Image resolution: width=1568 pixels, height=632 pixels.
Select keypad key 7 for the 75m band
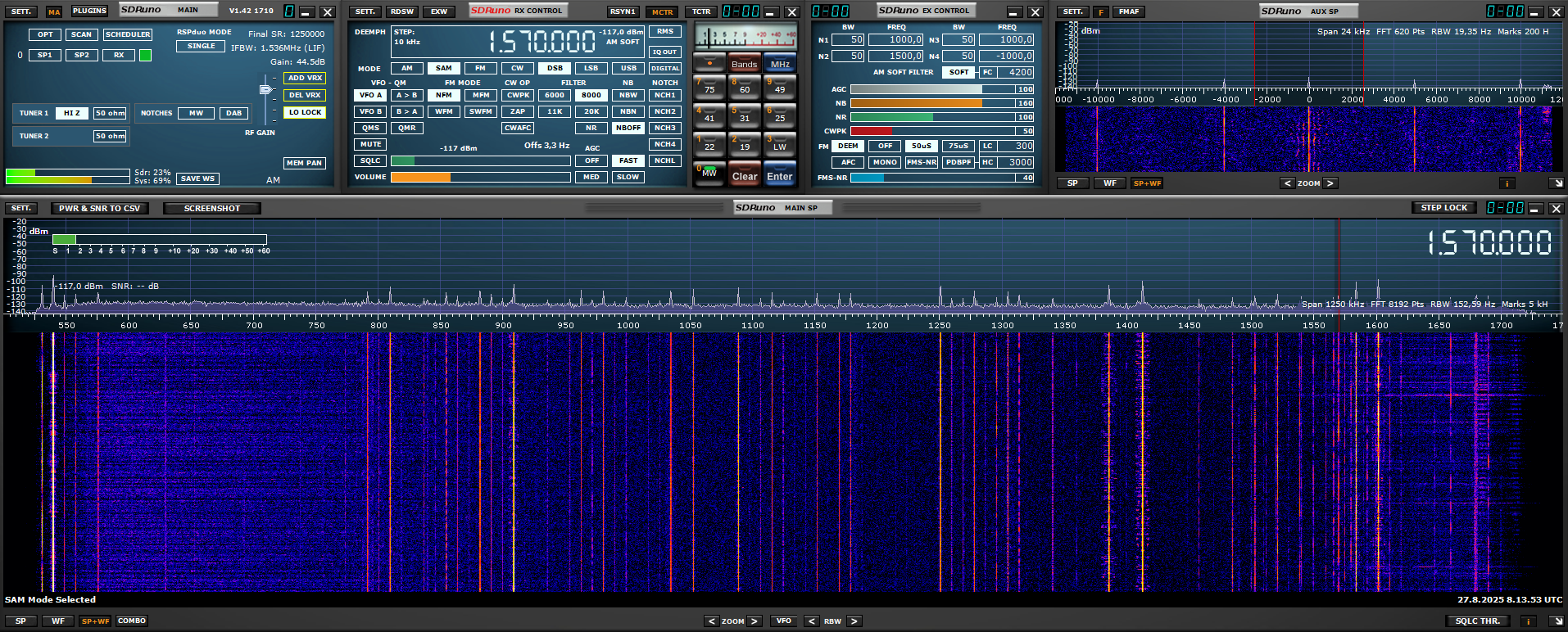pyautogui.click(x=709, y=88)
